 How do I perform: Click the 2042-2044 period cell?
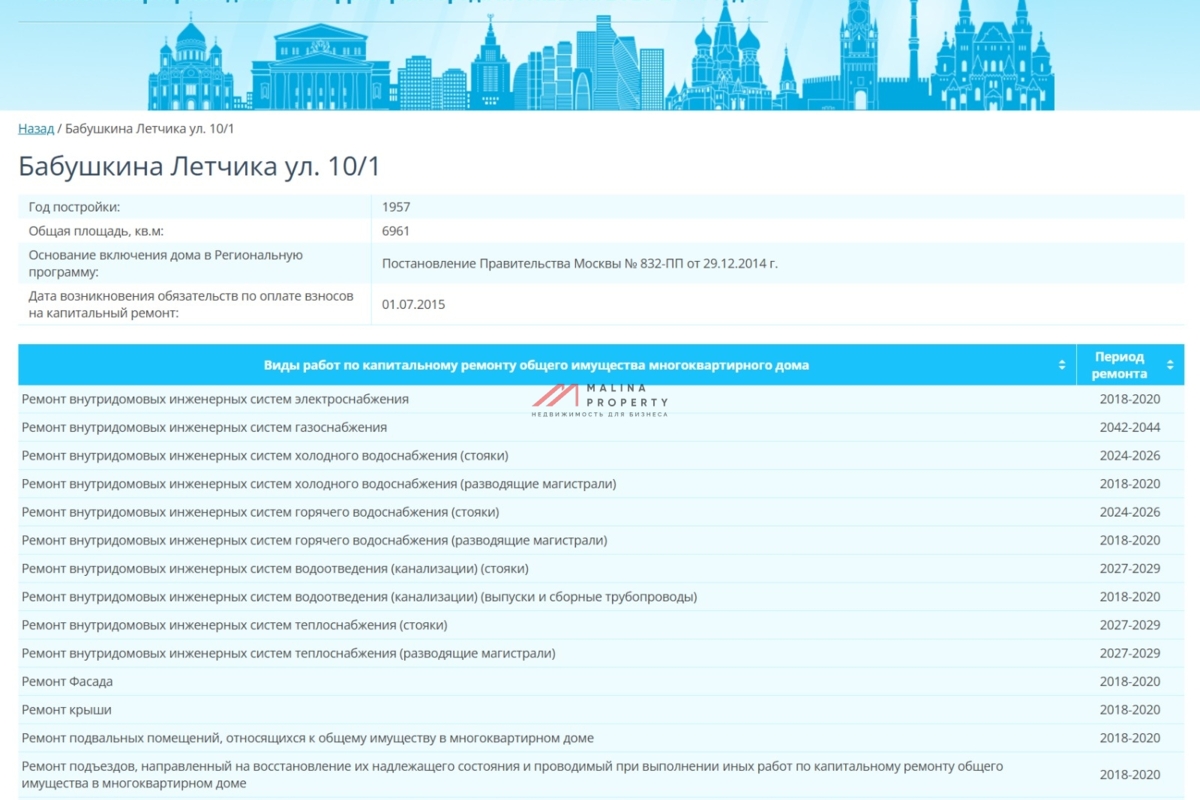(x=1129, y=428)
